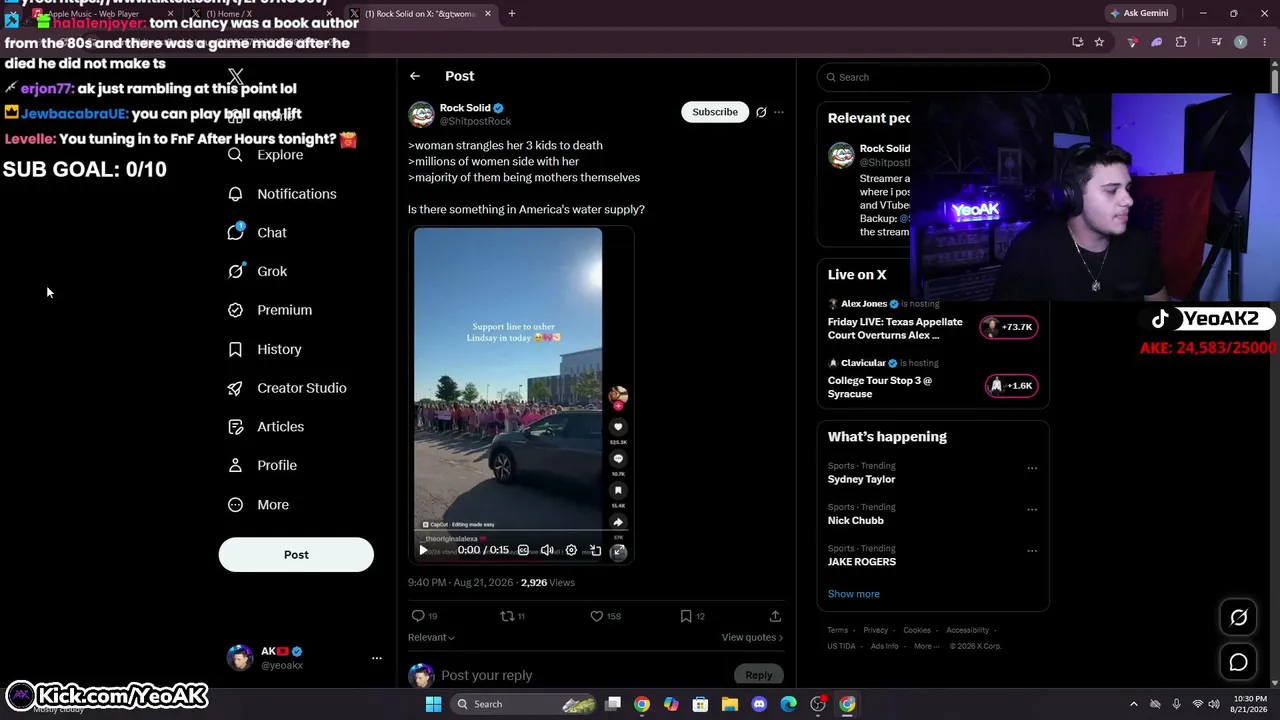Open Rock Solid's profile avatar on post

point(421,114)
